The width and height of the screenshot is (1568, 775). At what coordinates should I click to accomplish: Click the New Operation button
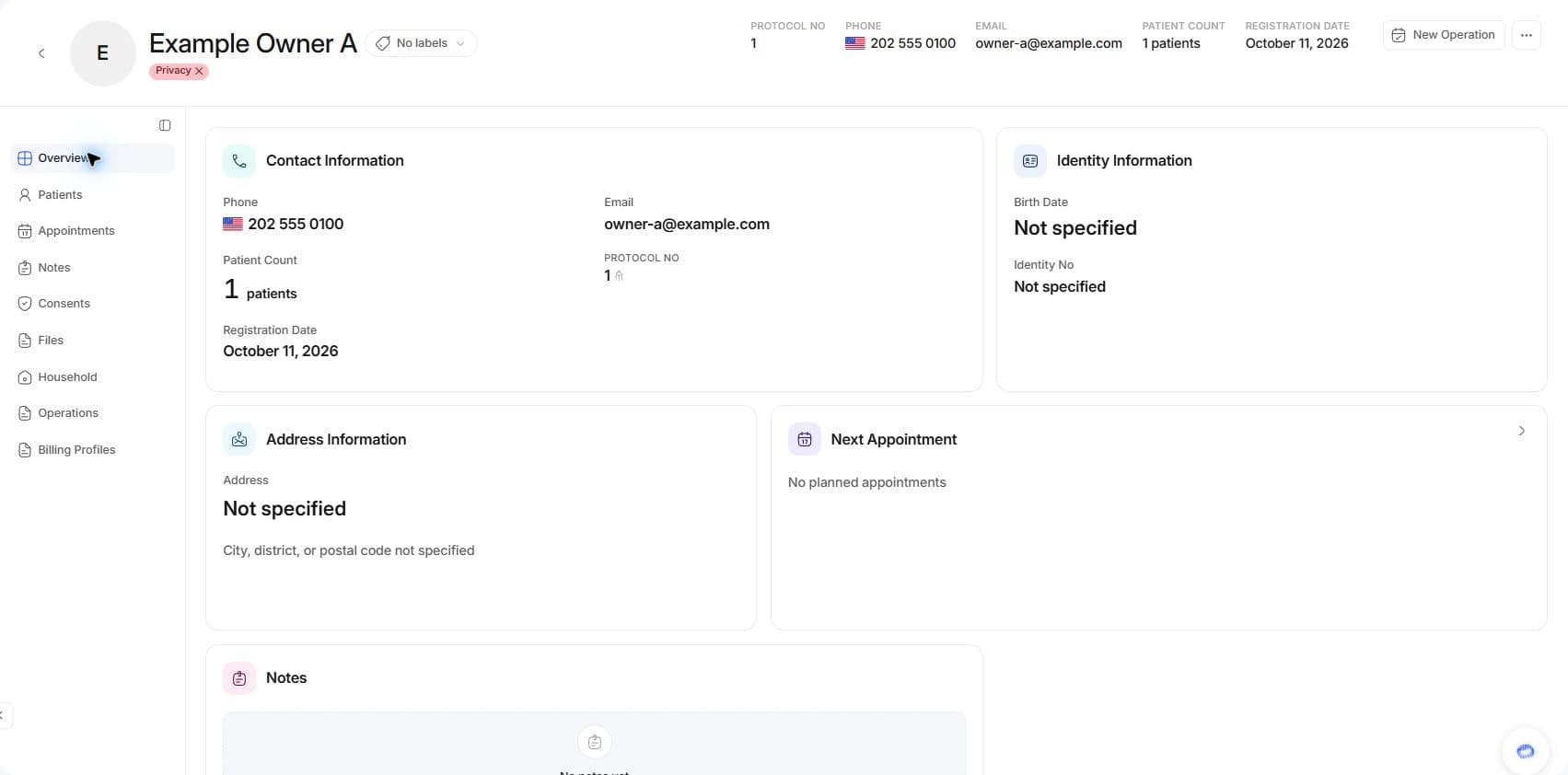click(1443, 35)
